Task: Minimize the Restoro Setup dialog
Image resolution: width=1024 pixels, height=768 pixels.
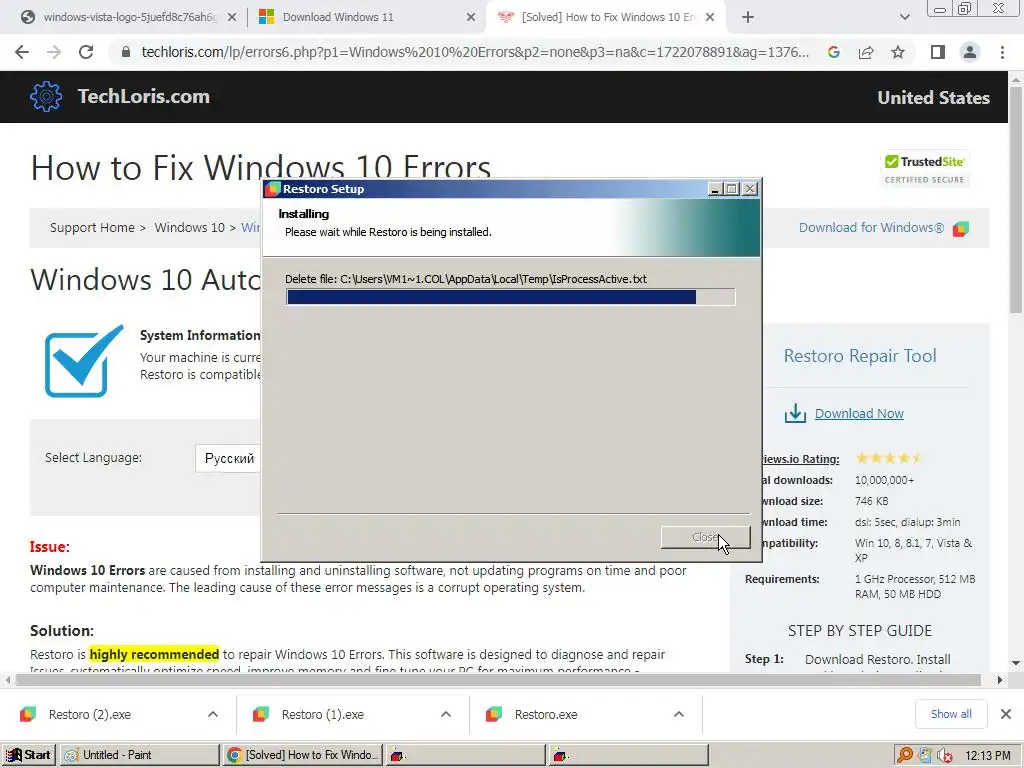Action: click(715, 189)
